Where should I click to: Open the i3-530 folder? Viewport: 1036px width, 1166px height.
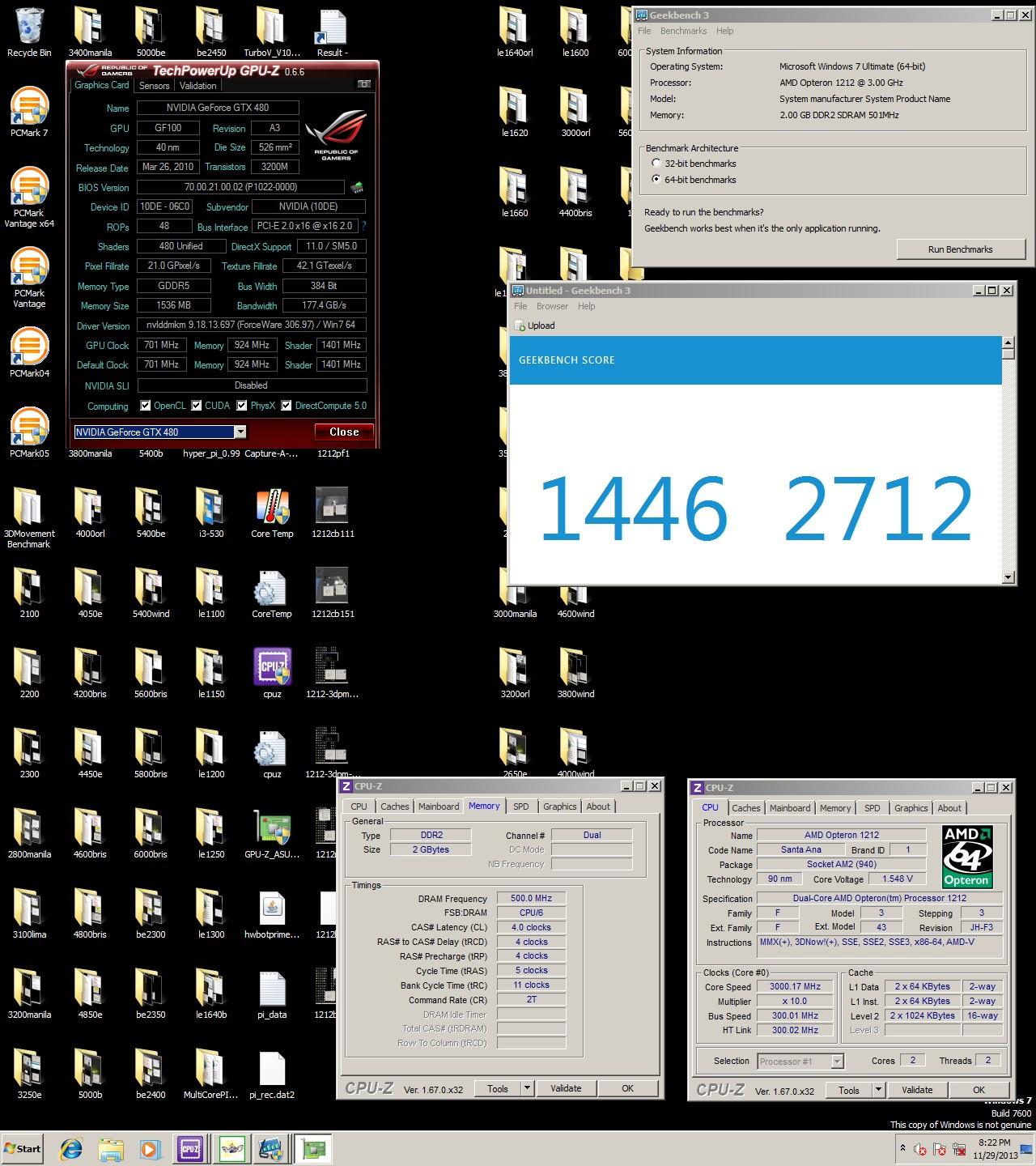pyautogui.click(x=210, y=513)
